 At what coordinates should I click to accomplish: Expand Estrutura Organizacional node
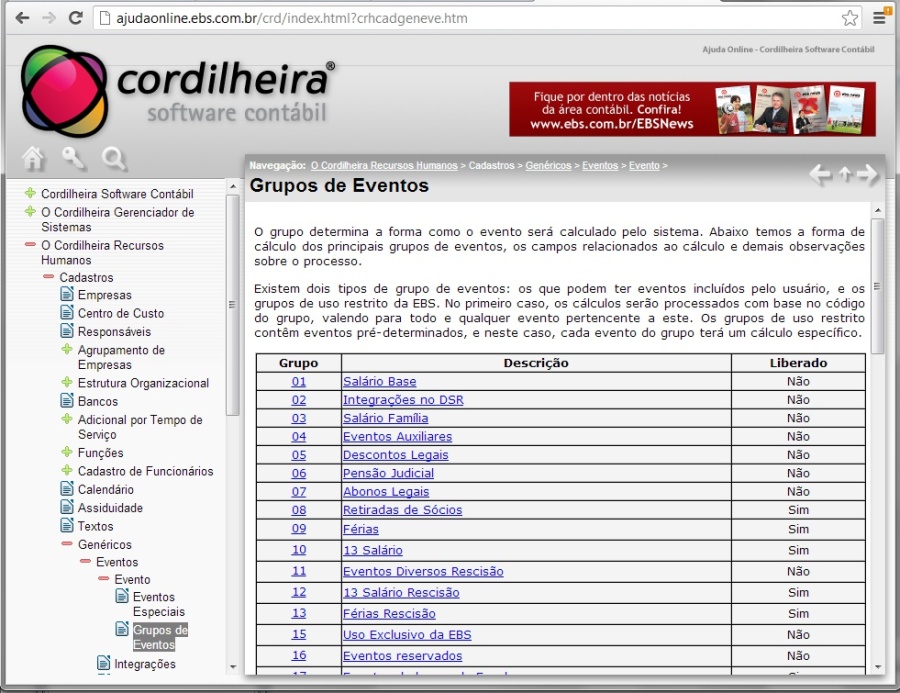tap(67, 382)
